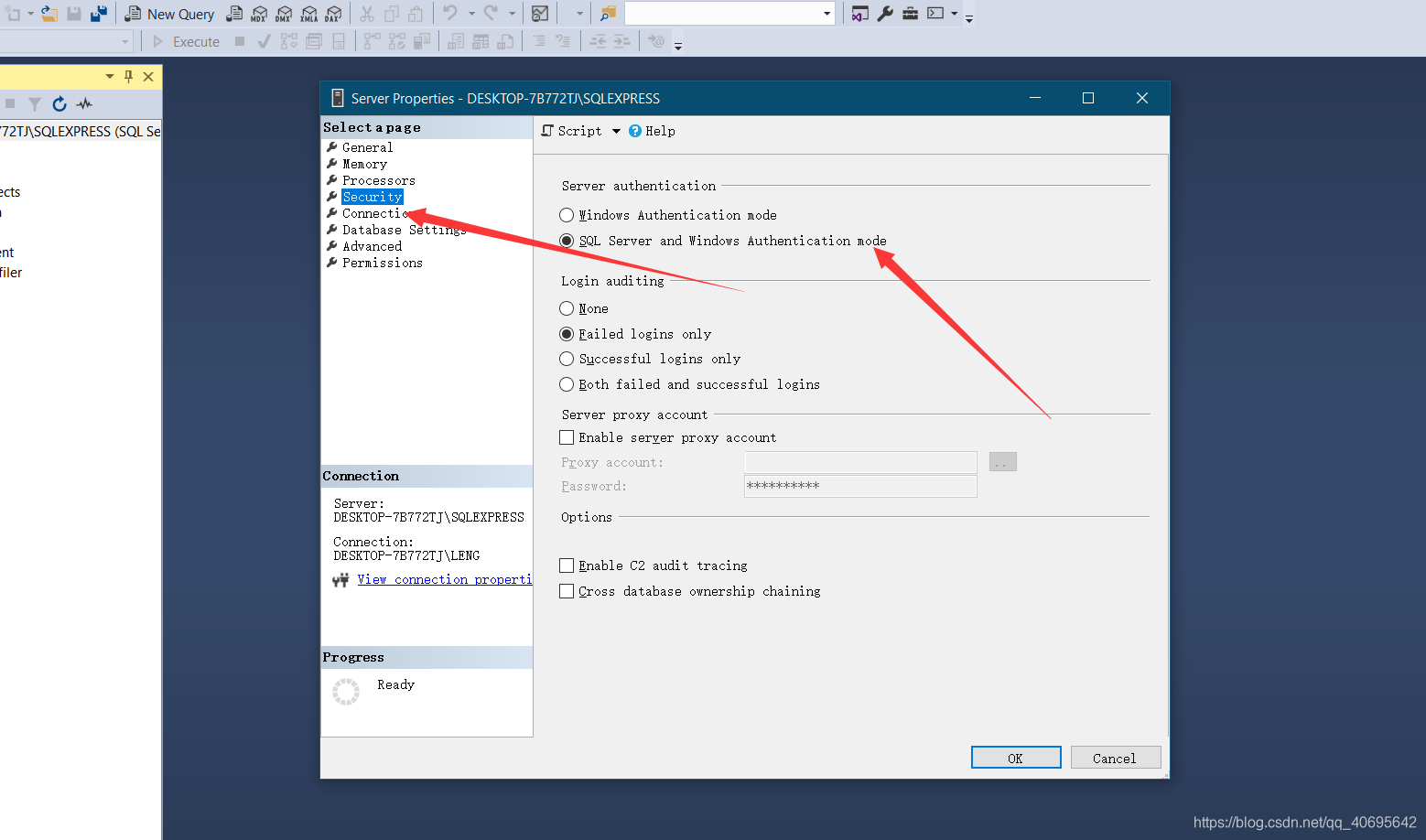Click the command window icon
This screenshot has height=840, width=1426.
tap(935, 14)
